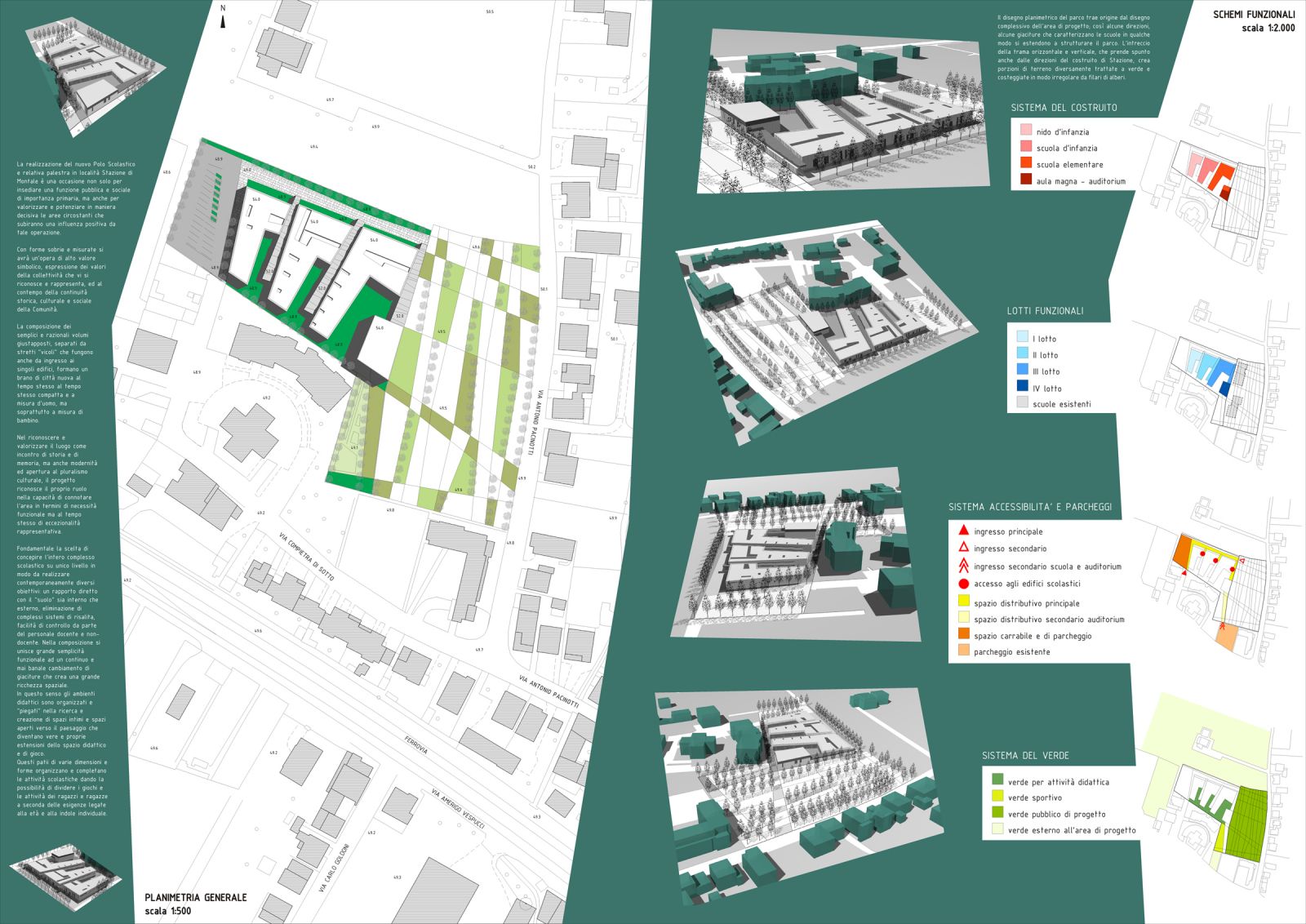The image size is (1306, 924).
Task: Click the red triangle ingresso principale symbol
Action: point(963,531)
